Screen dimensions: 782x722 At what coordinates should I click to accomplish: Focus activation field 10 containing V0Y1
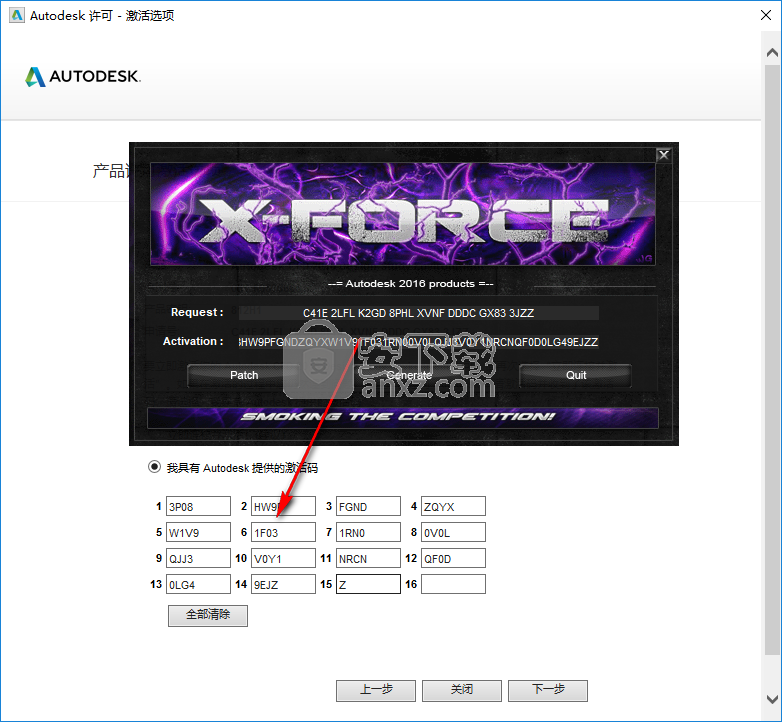pyautogui.click(x=283, y=558)
